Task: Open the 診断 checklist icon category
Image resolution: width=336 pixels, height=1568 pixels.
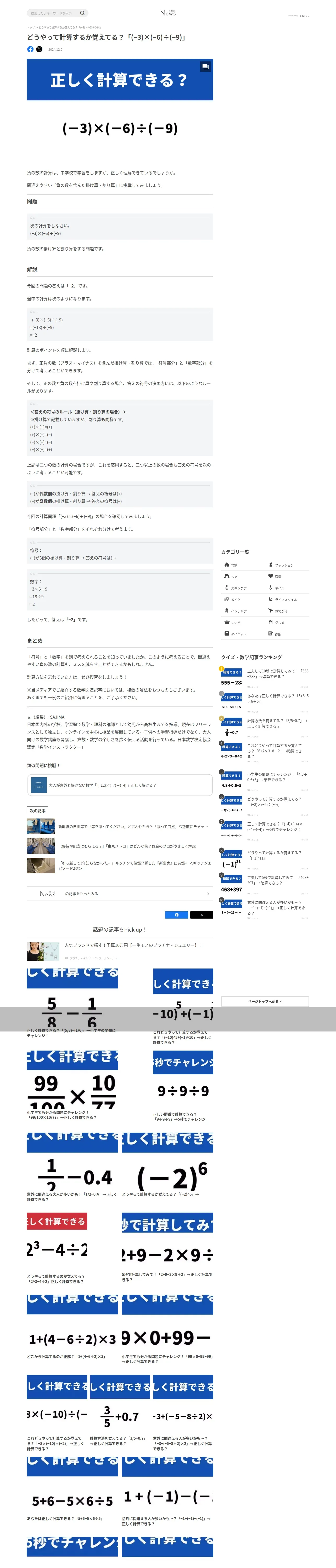Action: tap(271, 634)
